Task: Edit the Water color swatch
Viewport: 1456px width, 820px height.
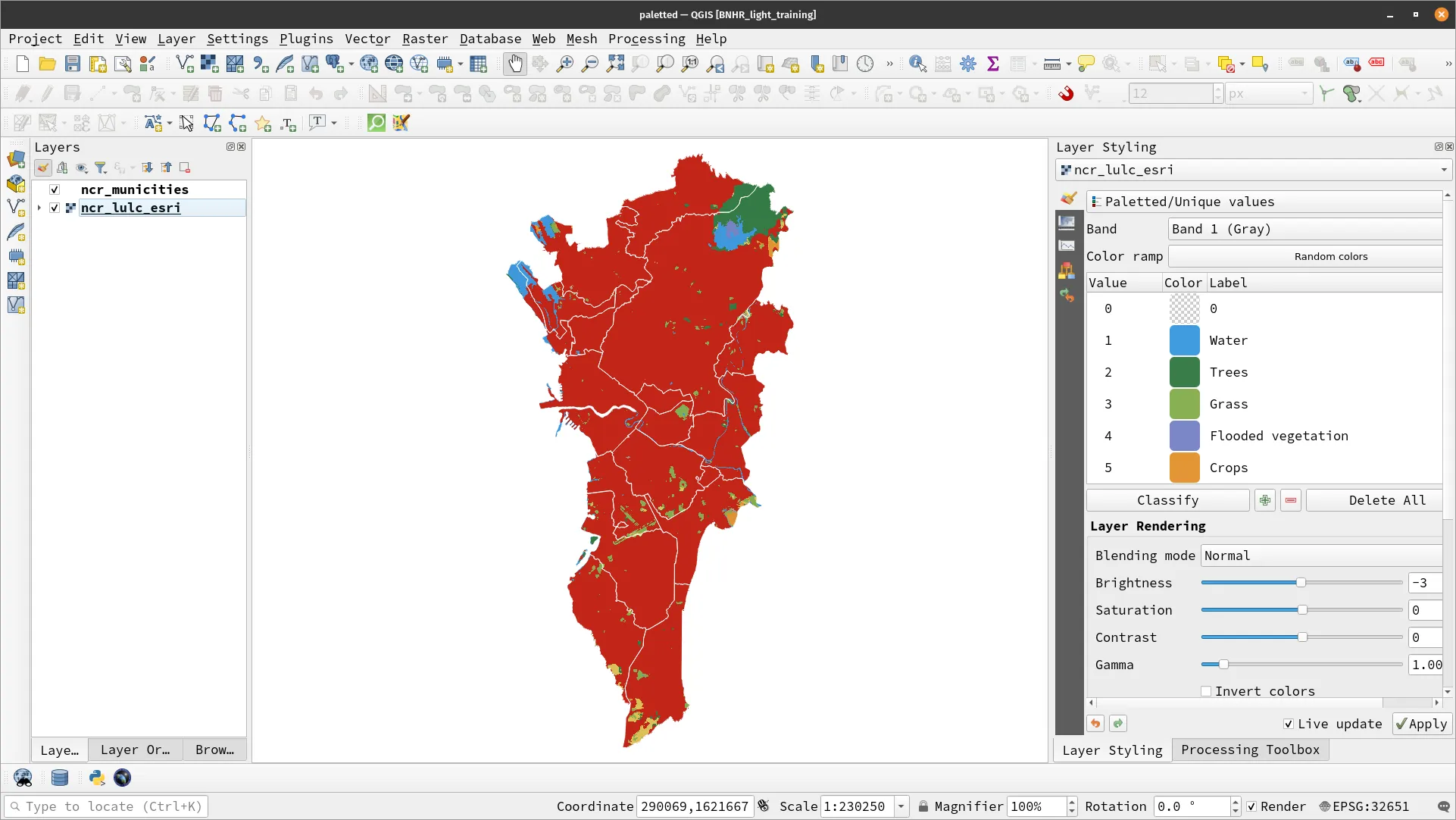Action: 1183,340
